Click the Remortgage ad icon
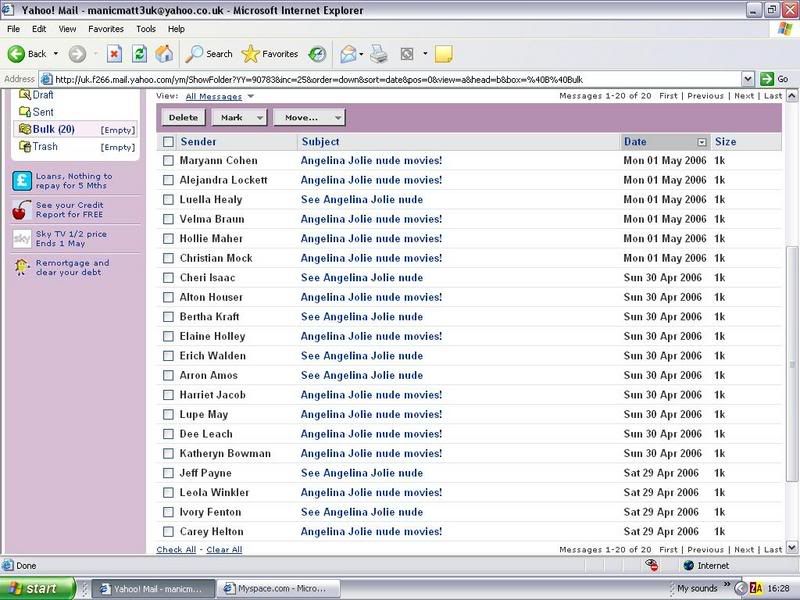800x600 pixels. click(21, 267)
